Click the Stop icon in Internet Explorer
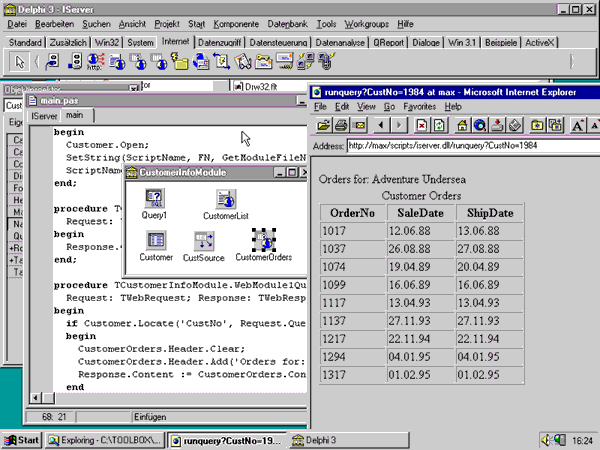Viewport: 600px width, 450px height. 421,125
